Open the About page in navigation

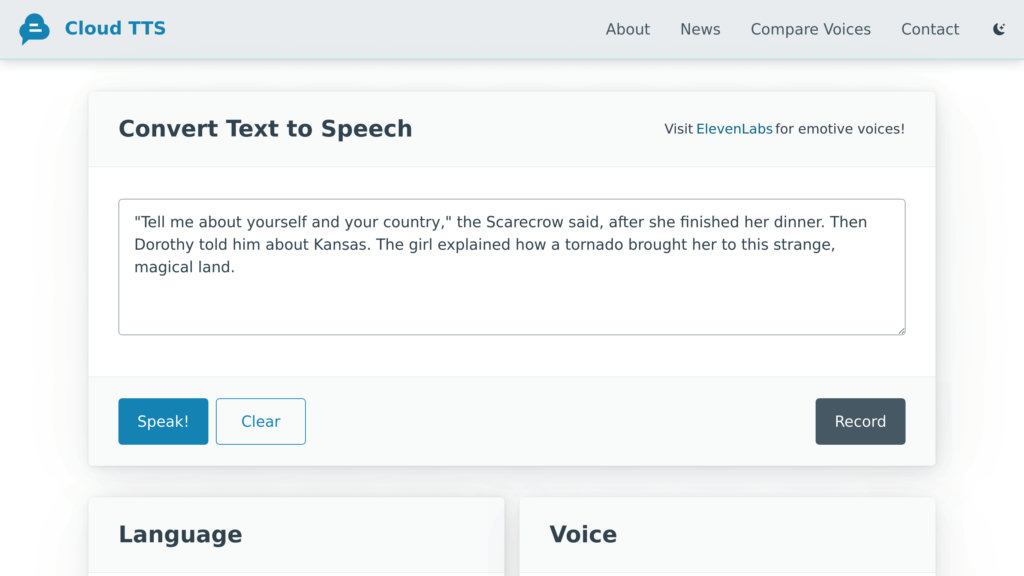click(628, 29)
